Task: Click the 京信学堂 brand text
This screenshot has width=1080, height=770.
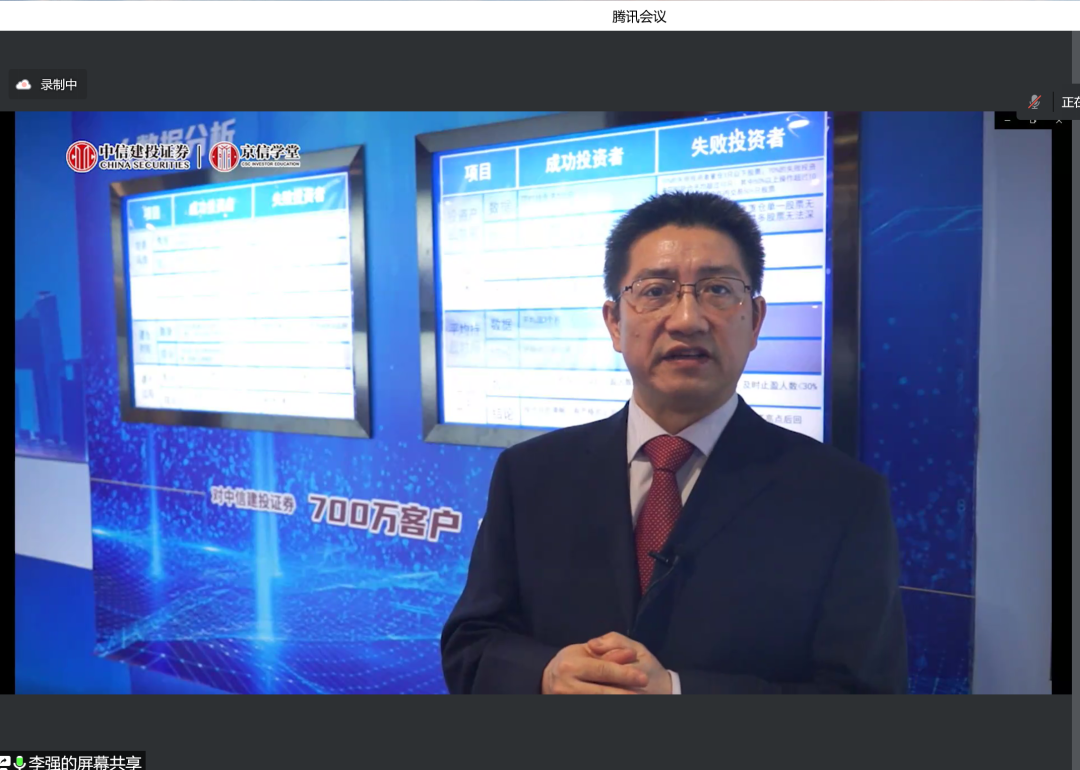Action: pos(269,152)
